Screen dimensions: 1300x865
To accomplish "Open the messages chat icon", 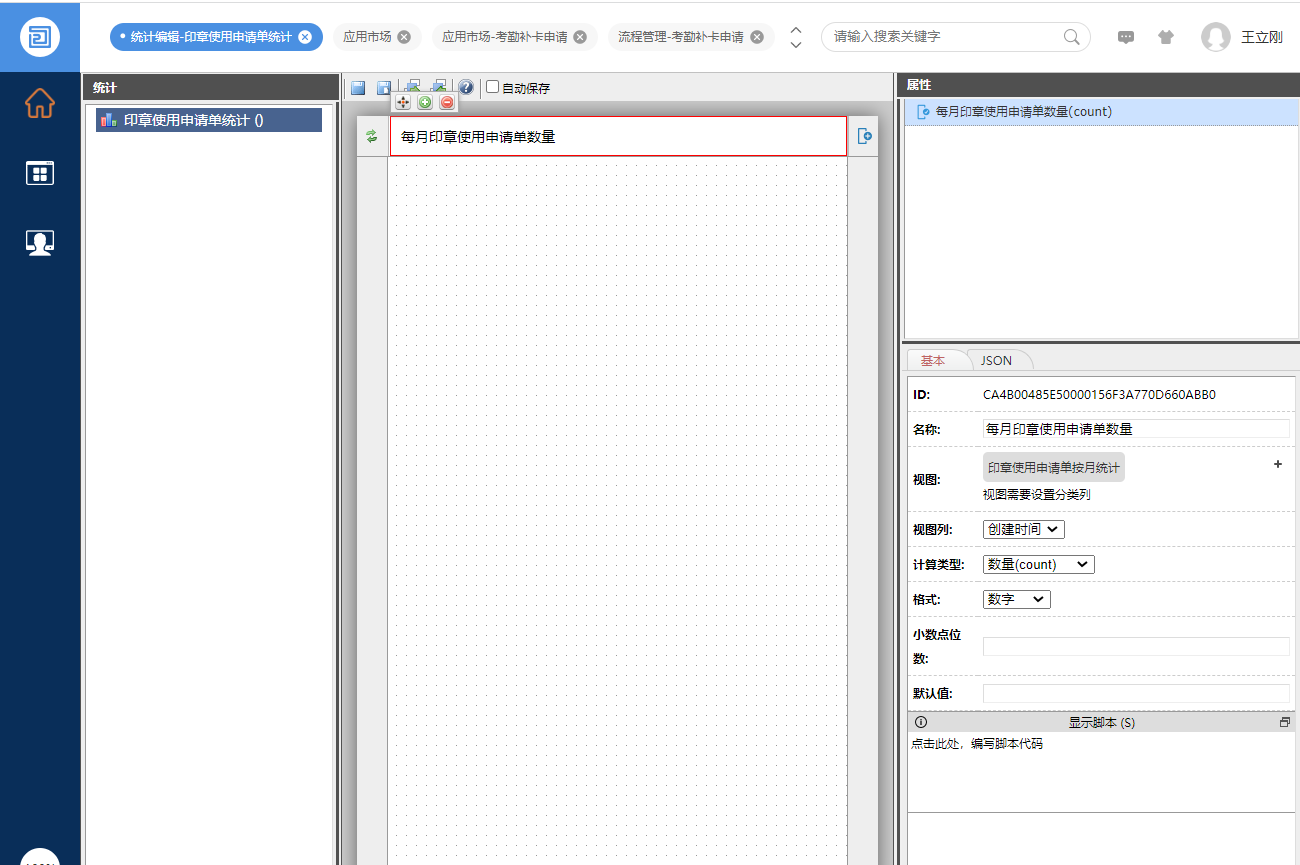I will tap(1126, 37).
